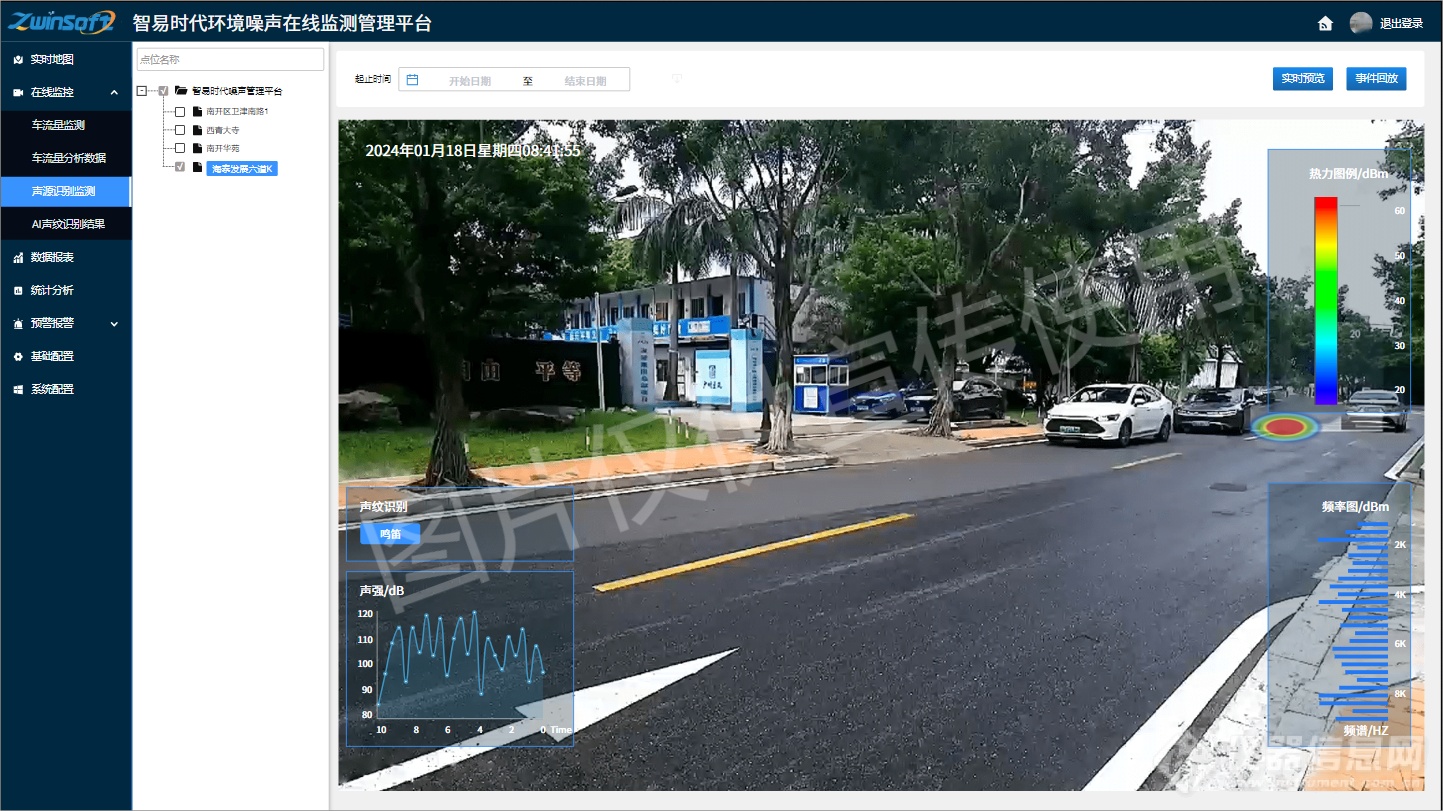
Task: Click file icon beside 海泰发展六道K
Action: pyautogui.click(x=197, y=167)
